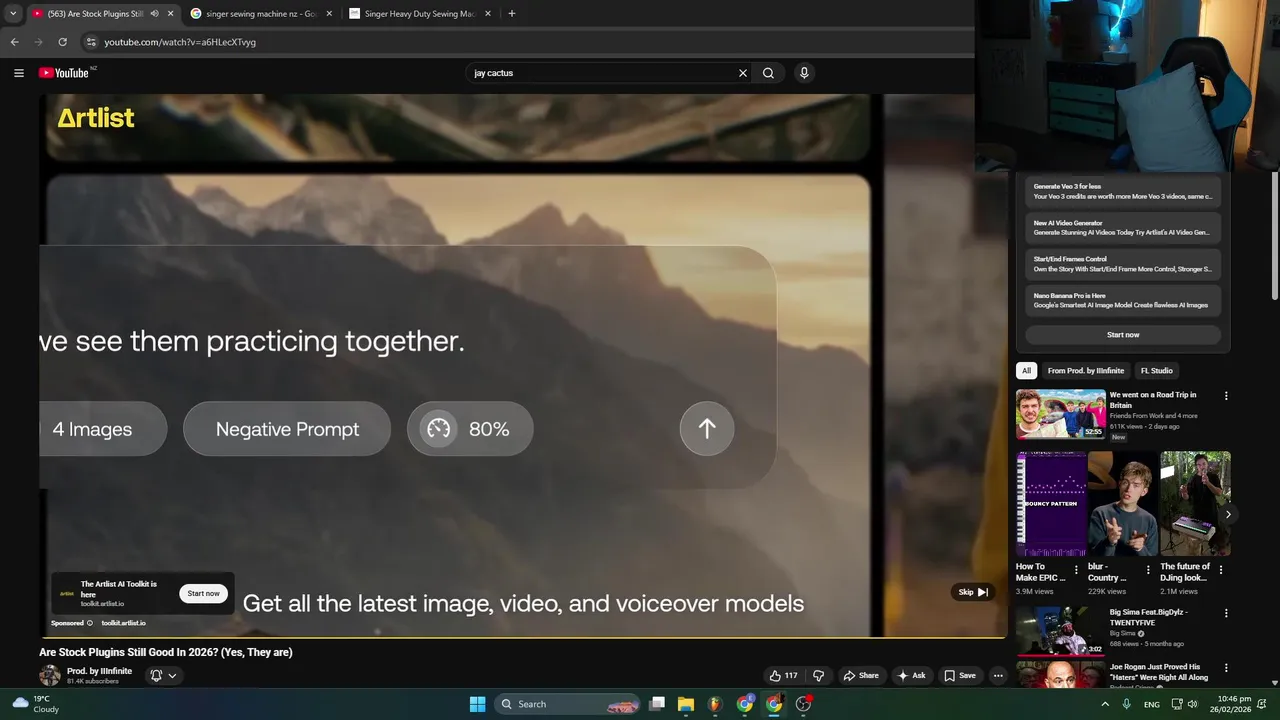Viewport: 1280px width, 720px height.
Task: Open a new browser tab
Action: pyautogui.click(x=512, y=14)
